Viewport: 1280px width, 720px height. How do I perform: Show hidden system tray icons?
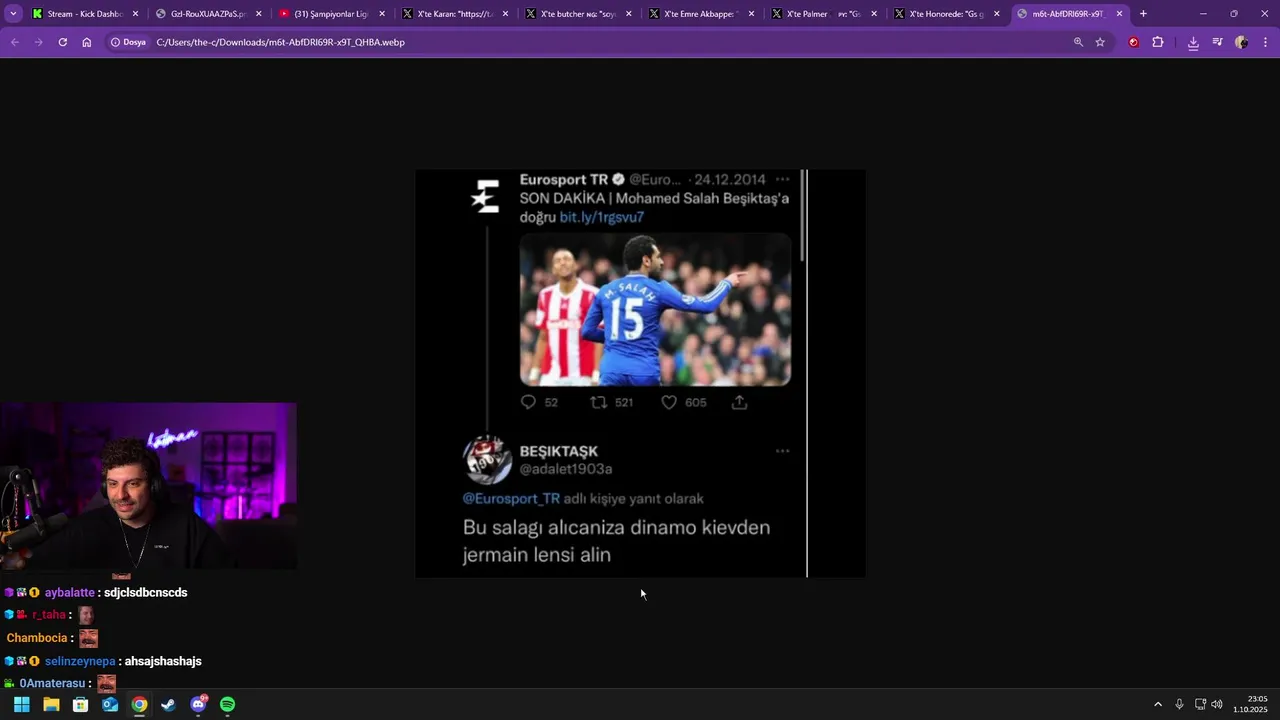click(x=1158, y=704)
